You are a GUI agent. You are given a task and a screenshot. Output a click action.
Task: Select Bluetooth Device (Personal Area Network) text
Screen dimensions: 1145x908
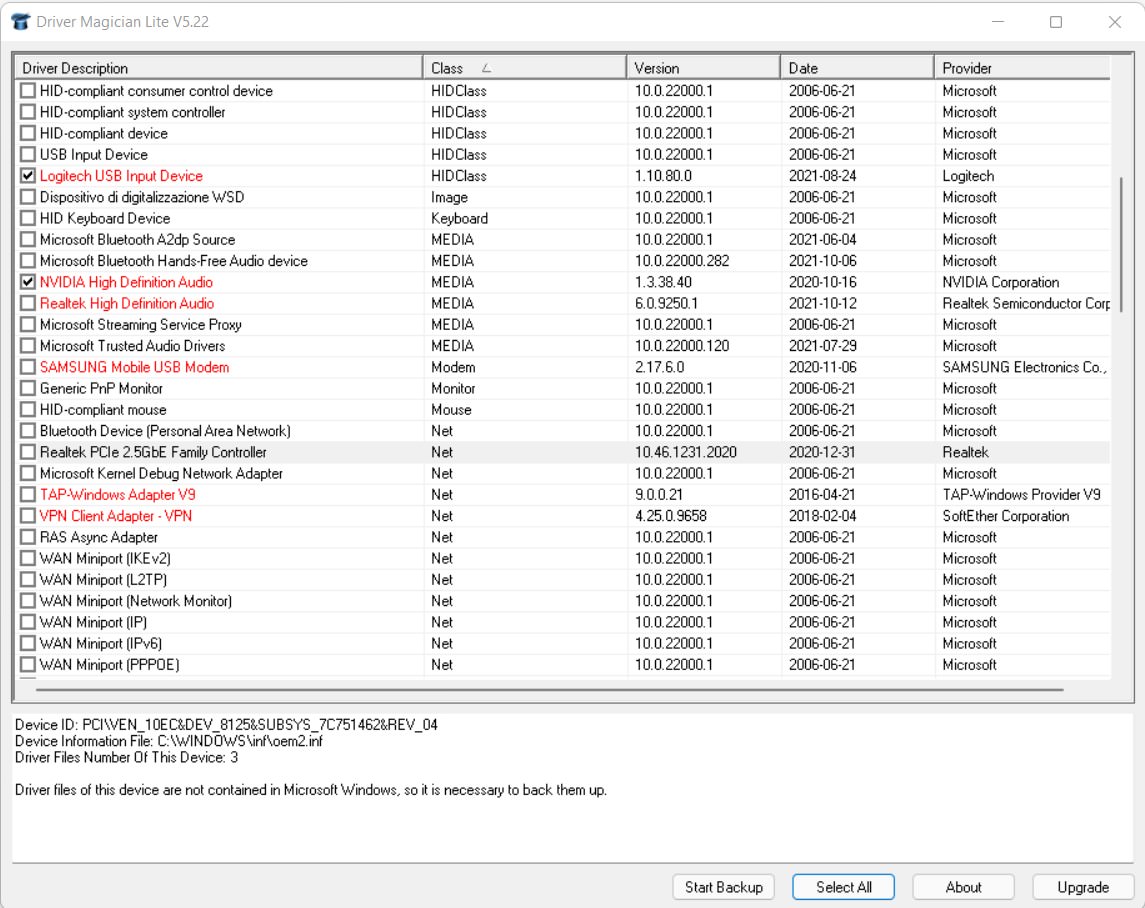(x=165, y=431)
